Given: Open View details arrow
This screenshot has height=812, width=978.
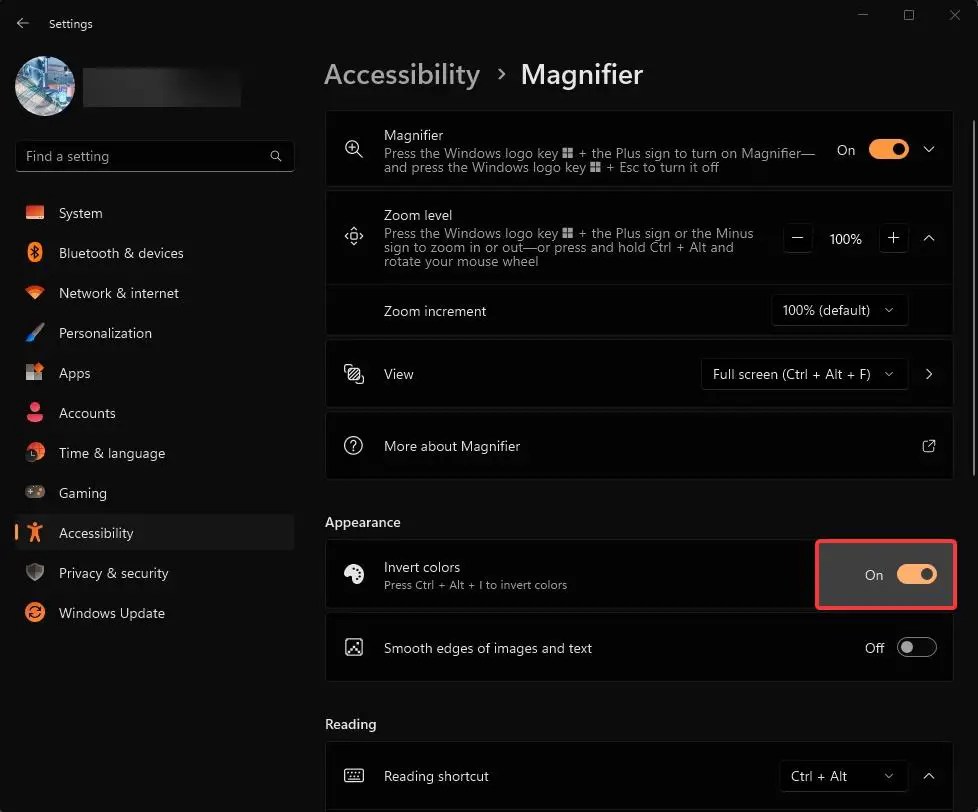Looking at the screenshot, I should click(929, 374).
